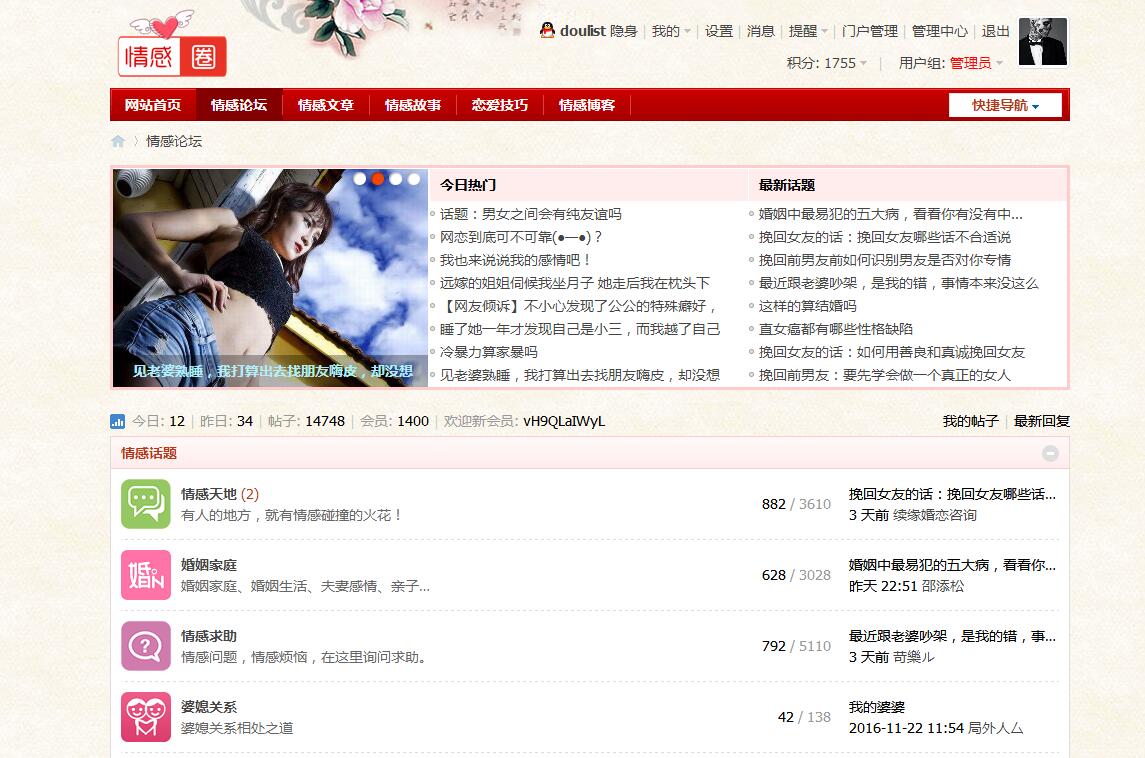
Task: Open topic 直女癌都有哪些性格缺陷
Action: pyautogui.click(x=836, y=329)
